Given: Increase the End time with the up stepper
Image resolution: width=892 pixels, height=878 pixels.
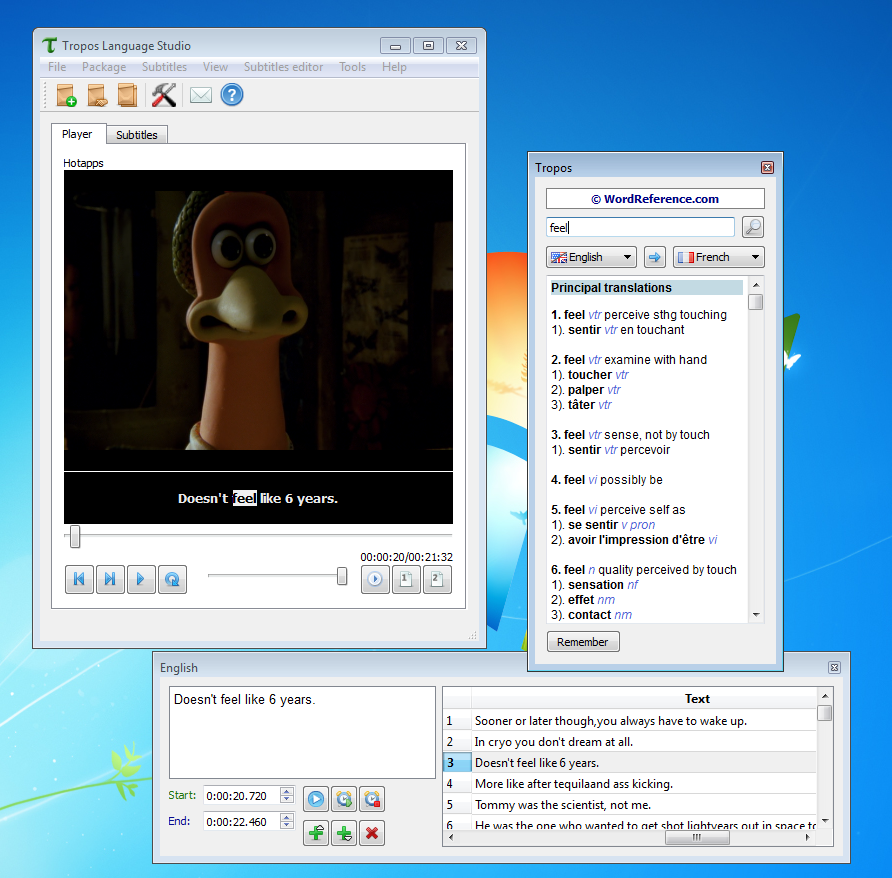Looking at the screenshot, I should click(x=287, y=817).
